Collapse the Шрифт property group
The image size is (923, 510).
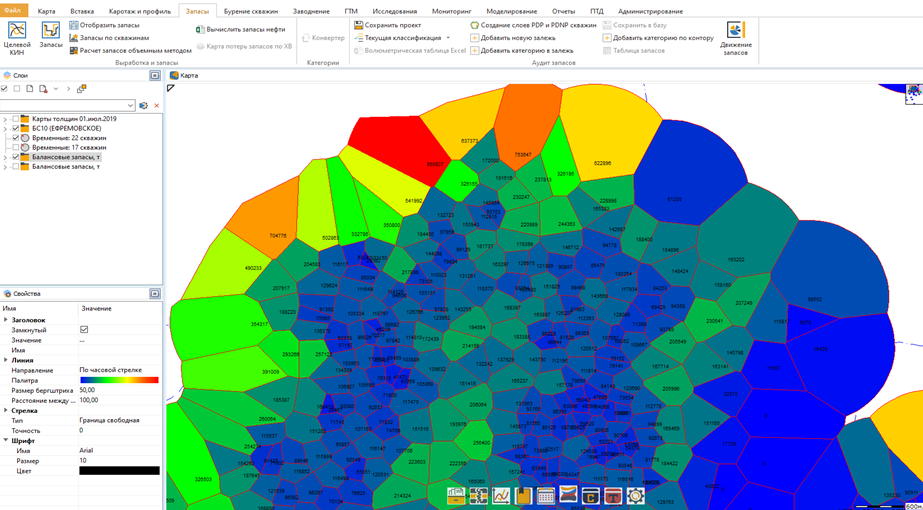[x=5, y=440]
